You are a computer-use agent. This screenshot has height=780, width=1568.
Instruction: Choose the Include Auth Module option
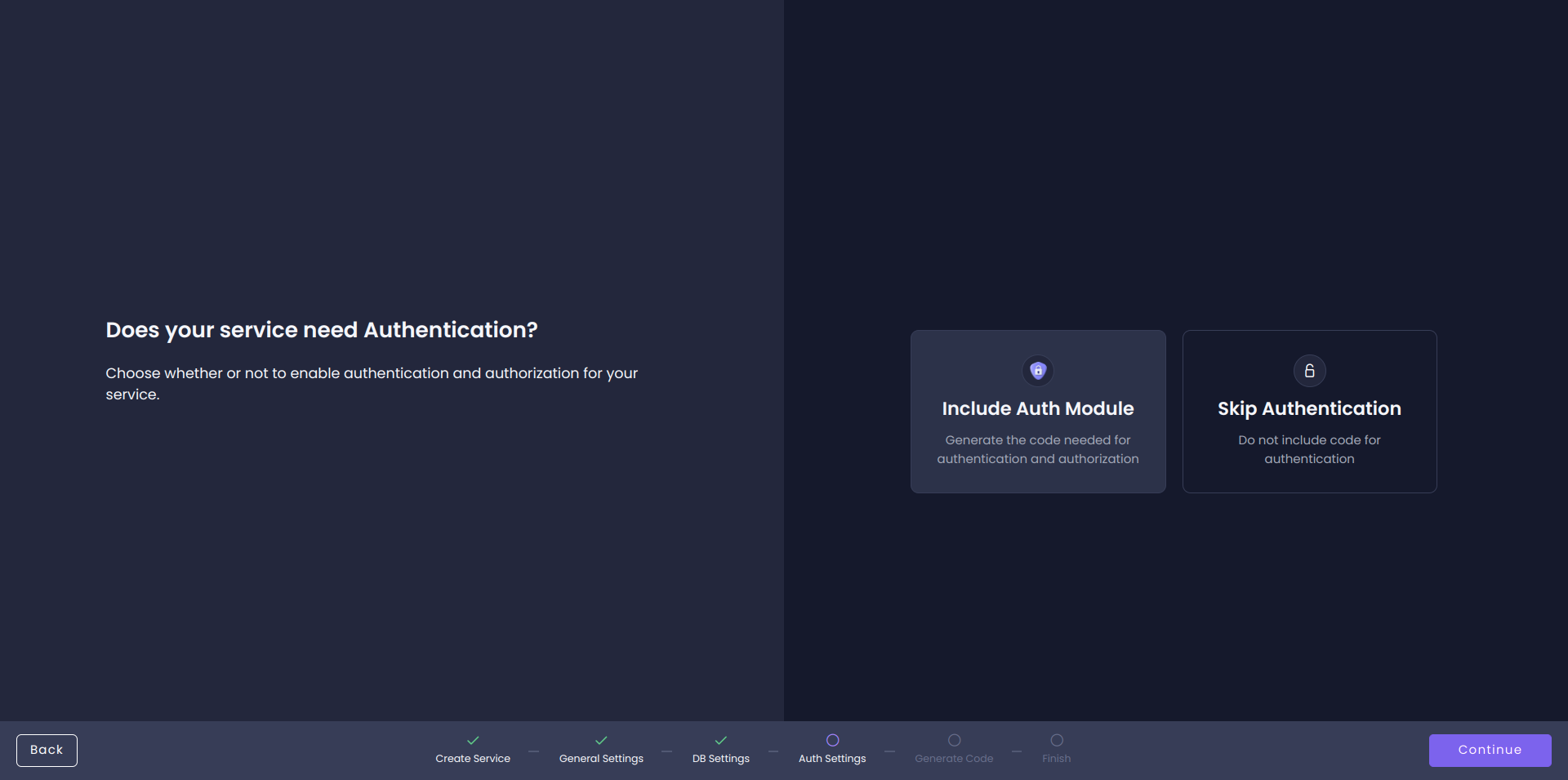point(1038,412)
